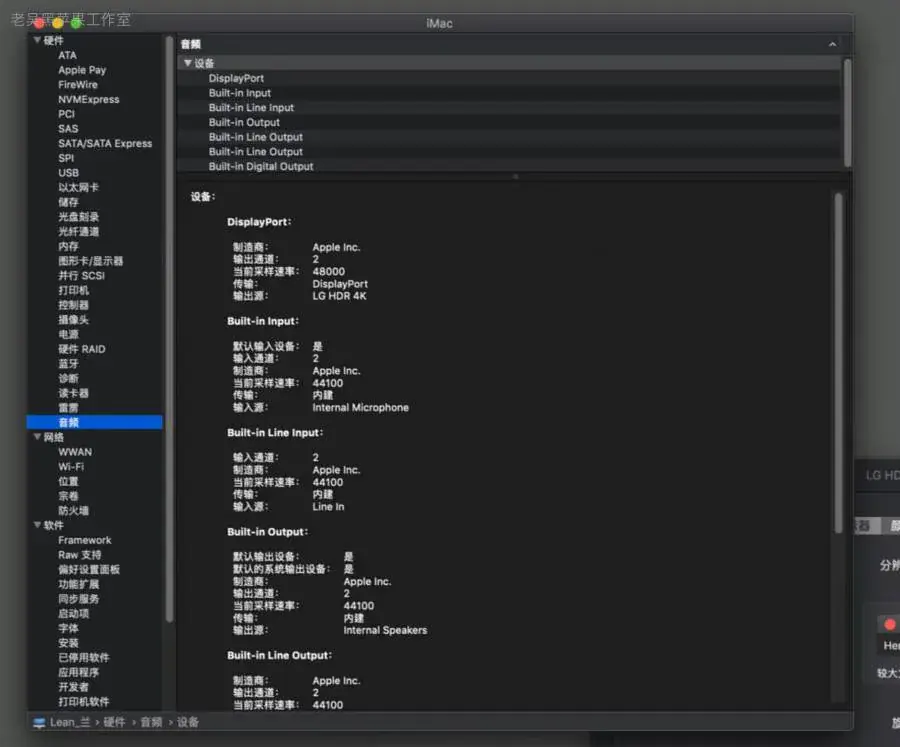The width and height of the screenshot is (900, 747).
Task: Collapse the 软件 section in the sidebar
Action: coord(37,525)
